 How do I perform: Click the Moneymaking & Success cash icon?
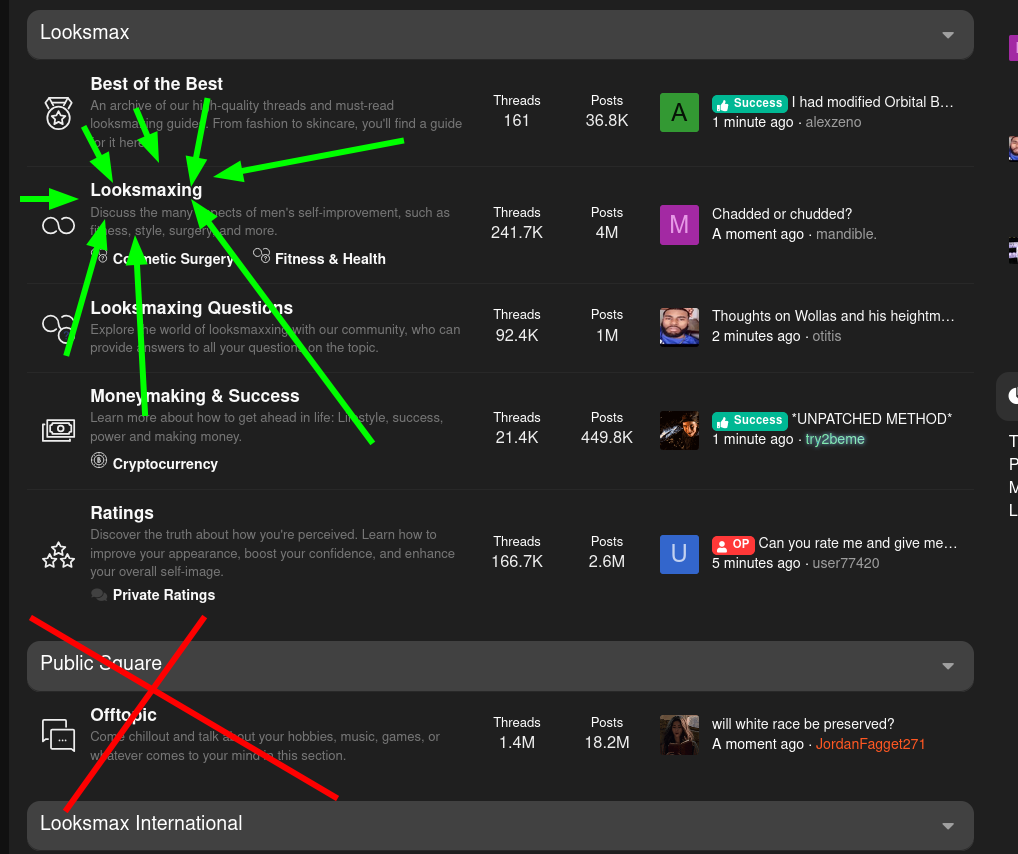click(x=58, y=430)
